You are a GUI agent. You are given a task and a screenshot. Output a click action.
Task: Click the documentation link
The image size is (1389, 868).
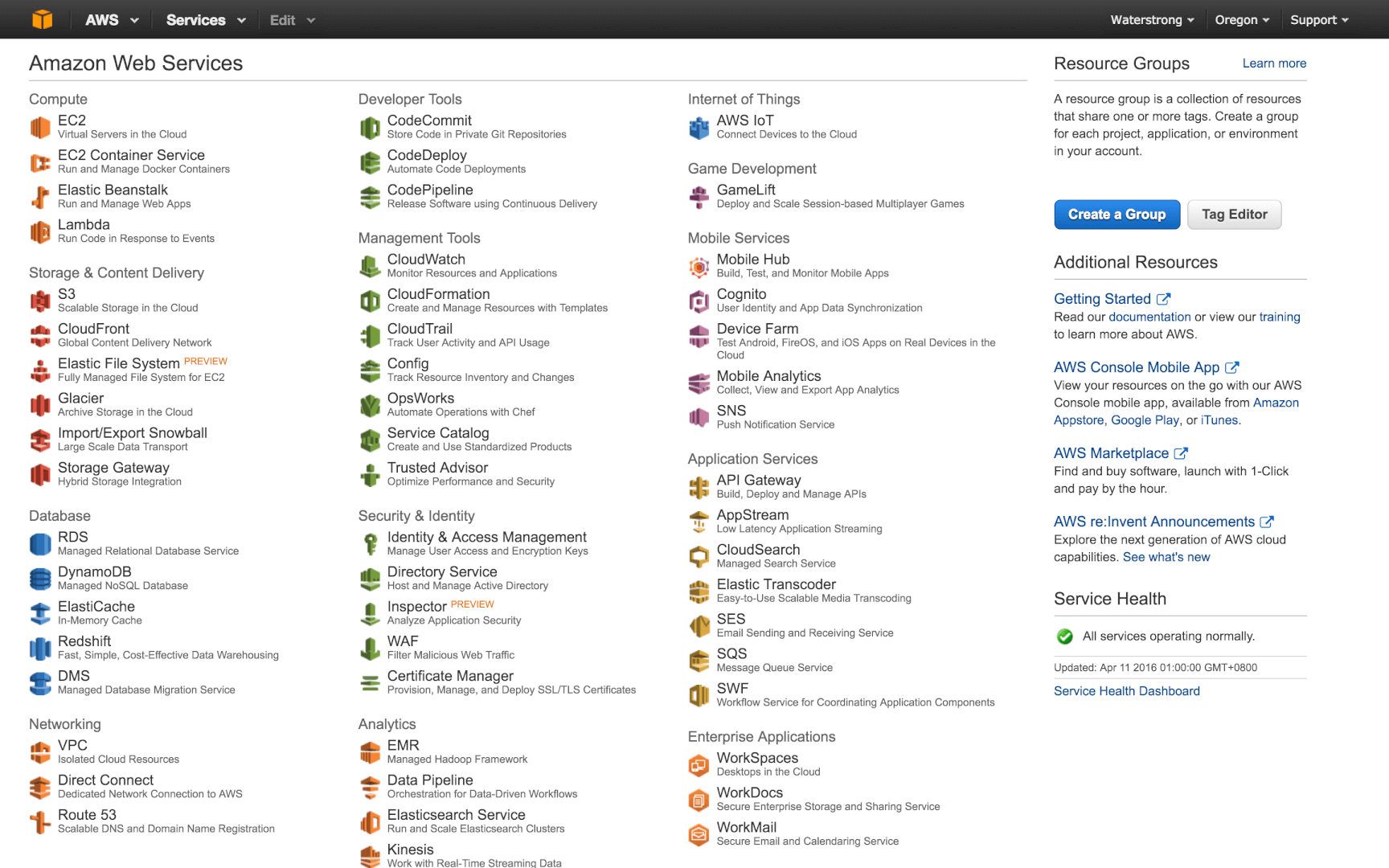tap(1149, 317)
